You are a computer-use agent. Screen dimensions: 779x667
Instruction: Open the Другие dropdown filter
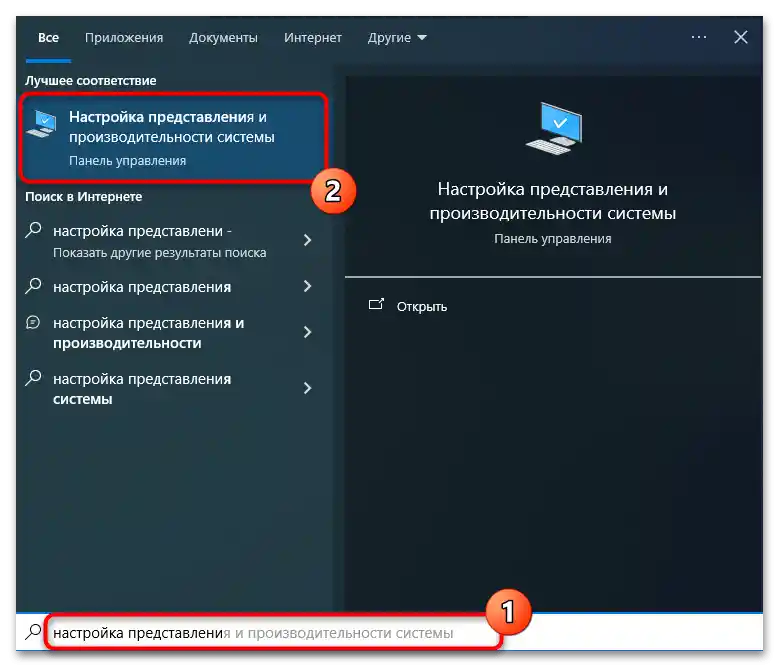coord(397,38)
